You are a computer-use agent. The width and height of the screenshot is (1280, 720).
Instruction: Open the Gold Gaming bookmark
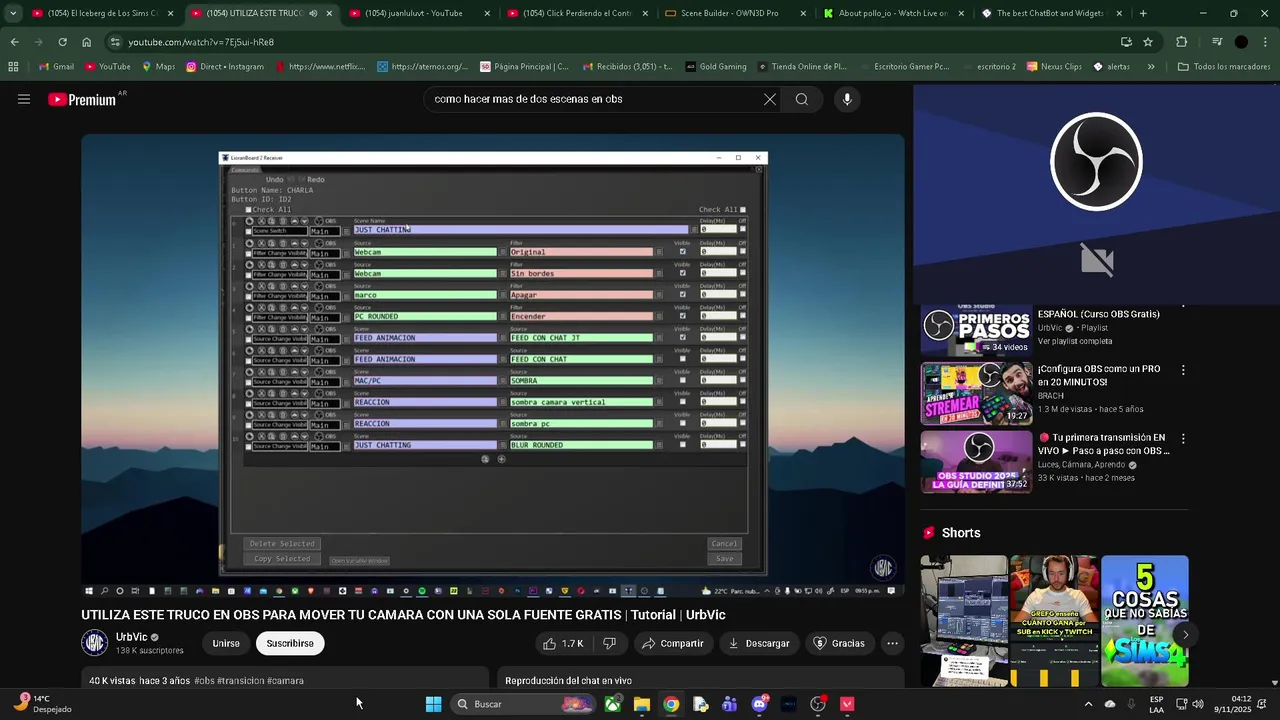point(716,67)
